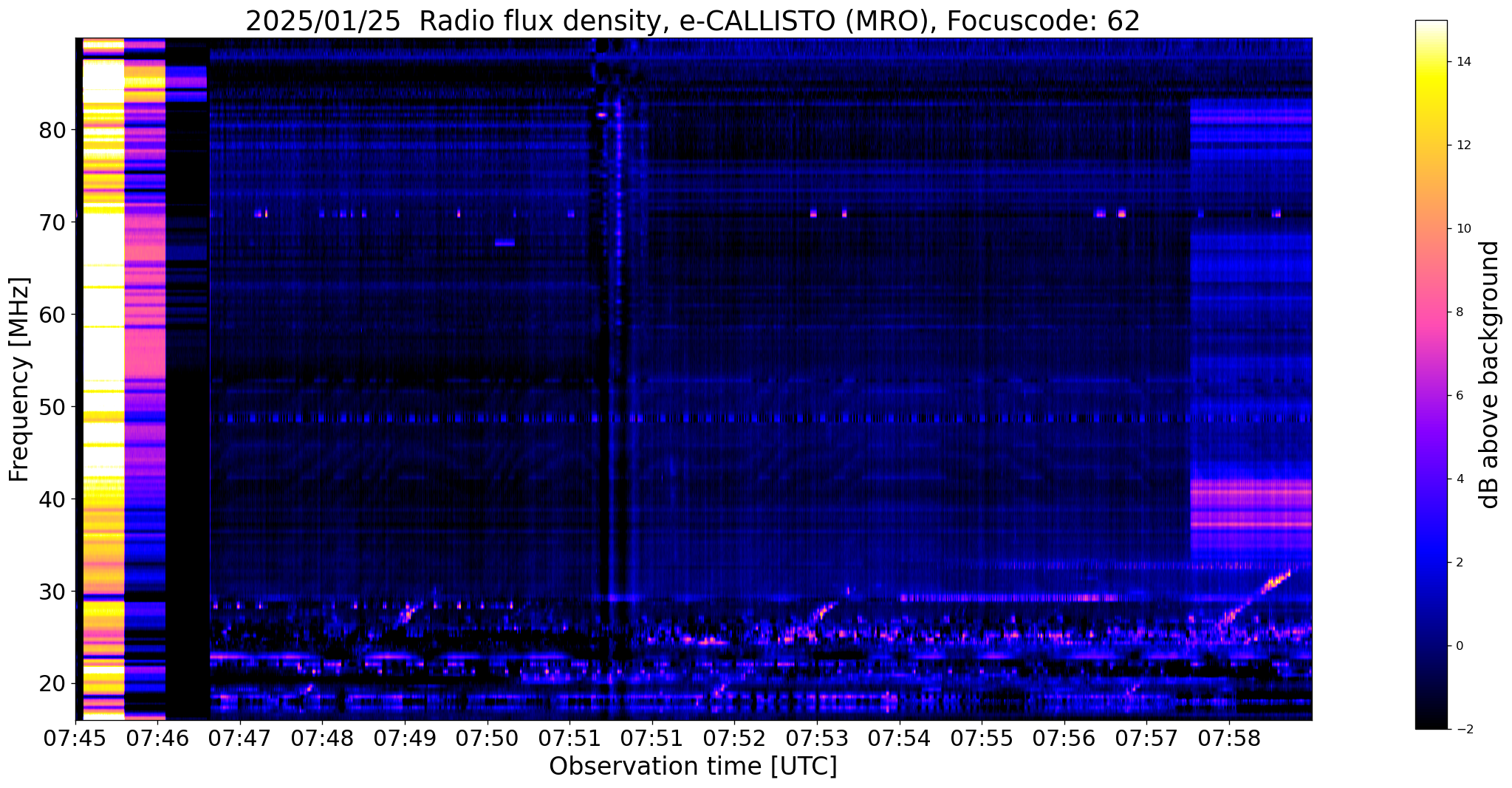Click the colorbar tick label 14
The height and width of the screenshot is (788, 1512).
tap(1463, 62)
